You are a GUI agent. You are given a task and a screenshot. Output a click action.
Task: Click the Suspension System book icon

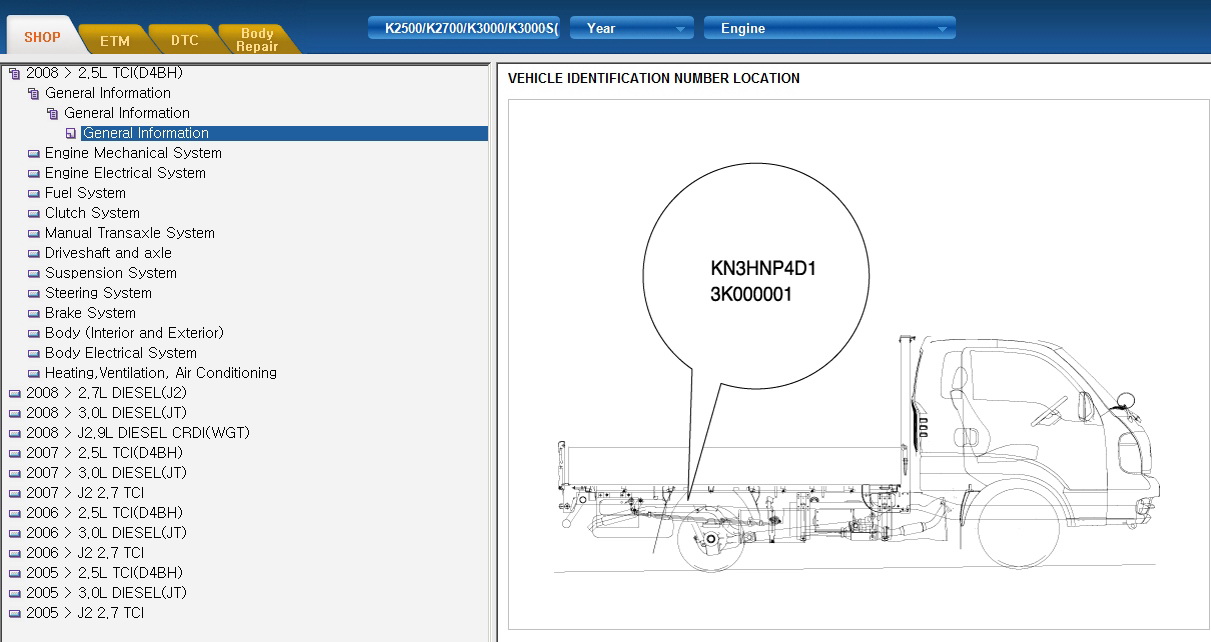click(33, 273)
